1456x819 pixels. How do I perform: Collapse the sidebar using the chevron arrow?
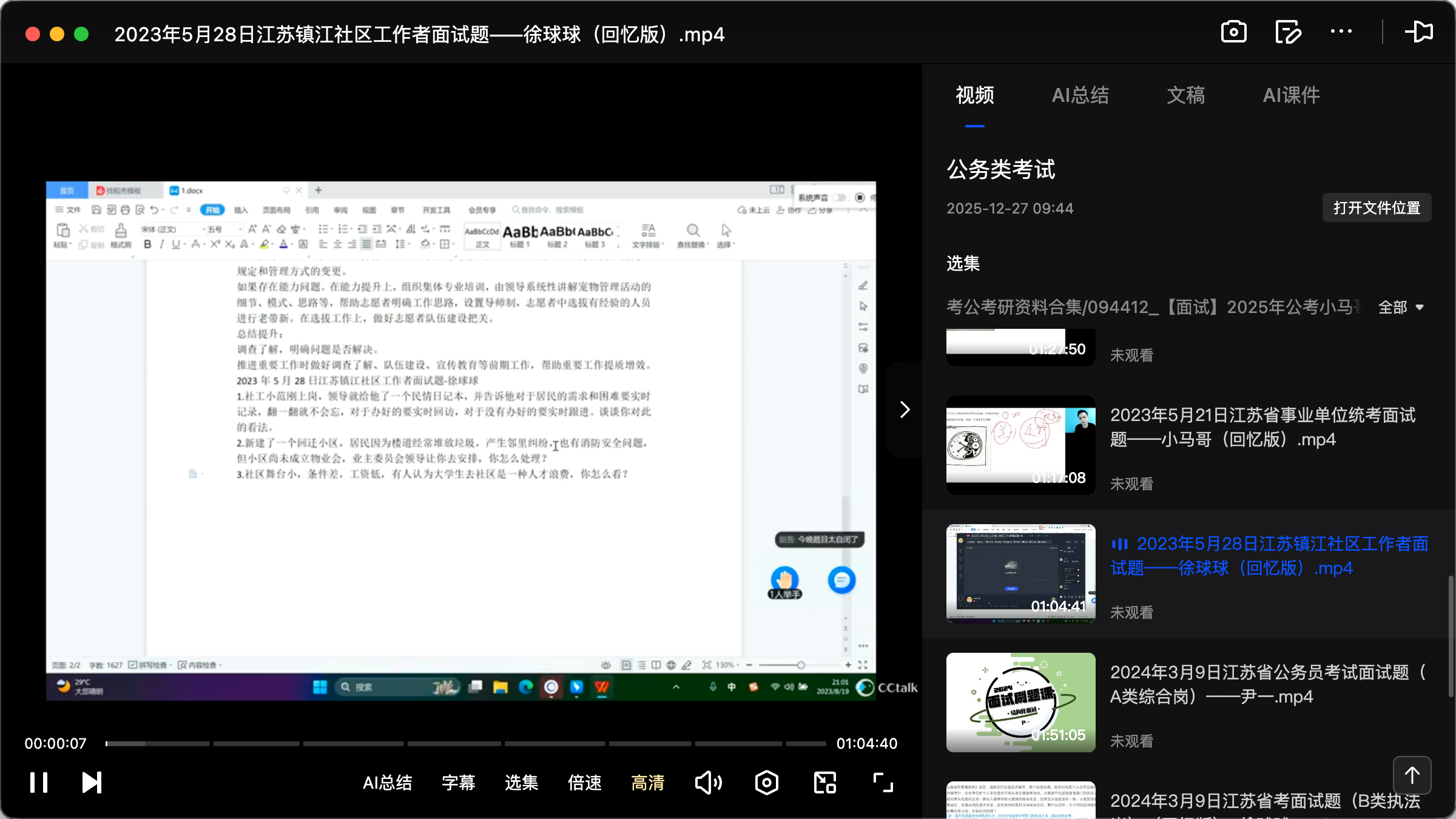coord(905,409)
